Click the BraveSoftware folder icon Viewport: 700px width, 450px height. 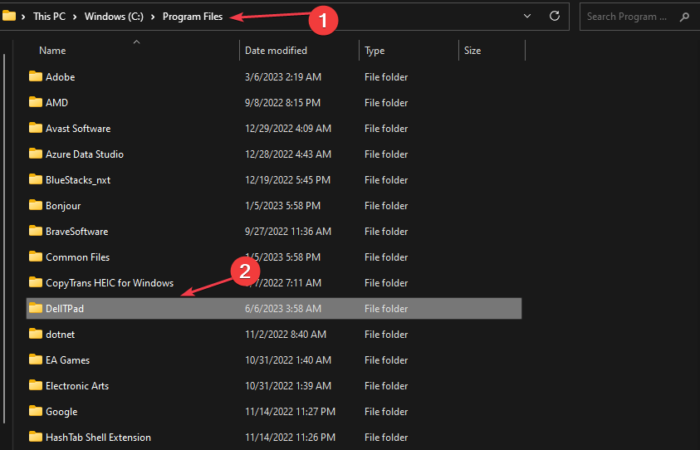point(35,231)
